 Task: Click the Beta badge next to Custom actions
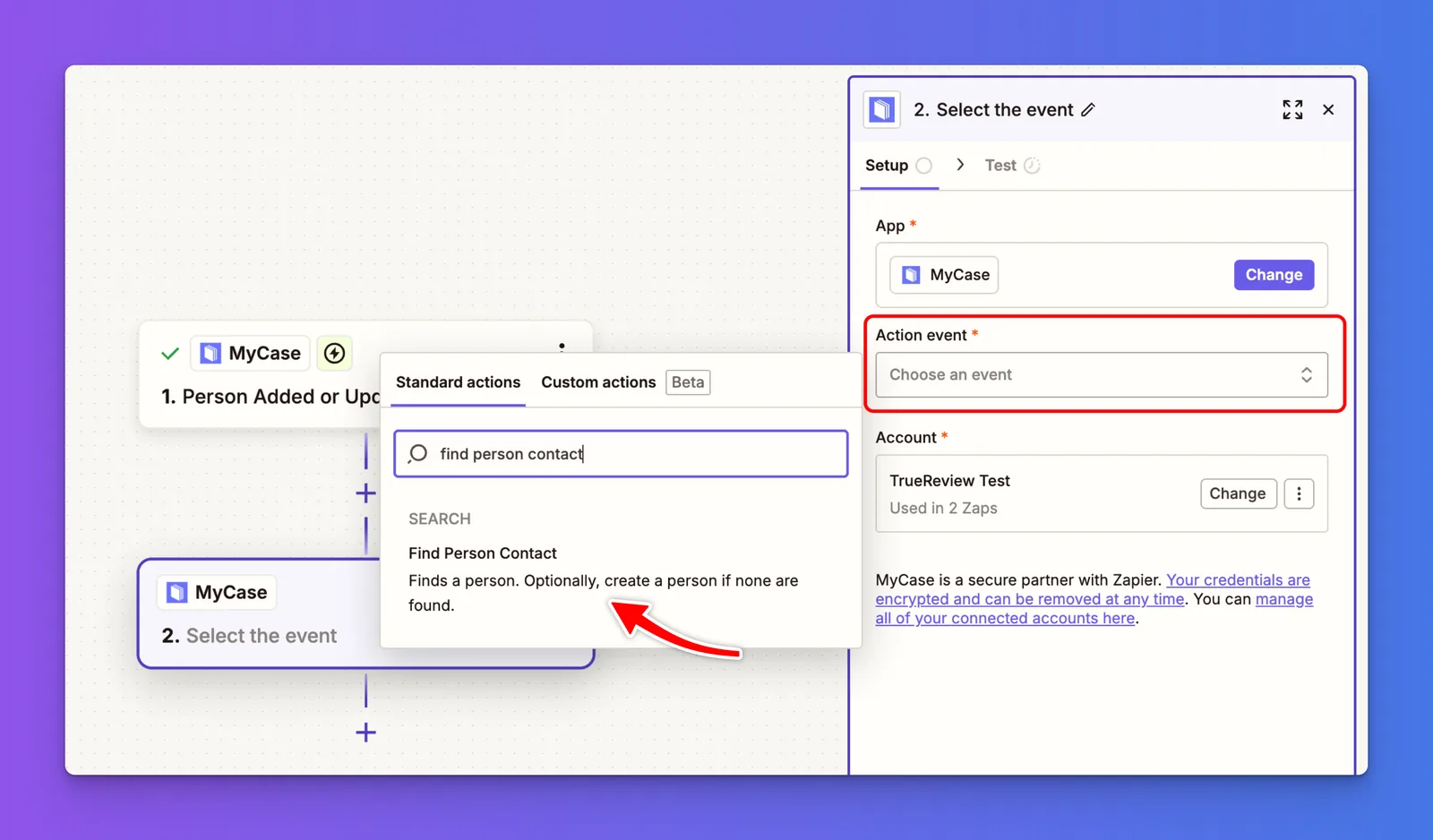point(688,382)
